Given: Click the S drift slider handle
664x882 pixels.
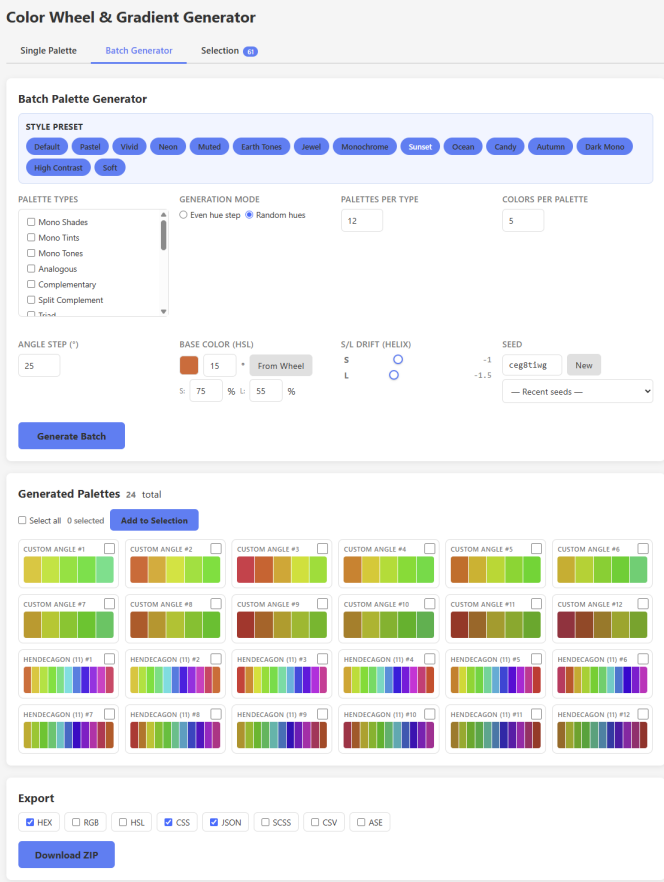Looking at the screenshot, I should click(x=398, y=359).
